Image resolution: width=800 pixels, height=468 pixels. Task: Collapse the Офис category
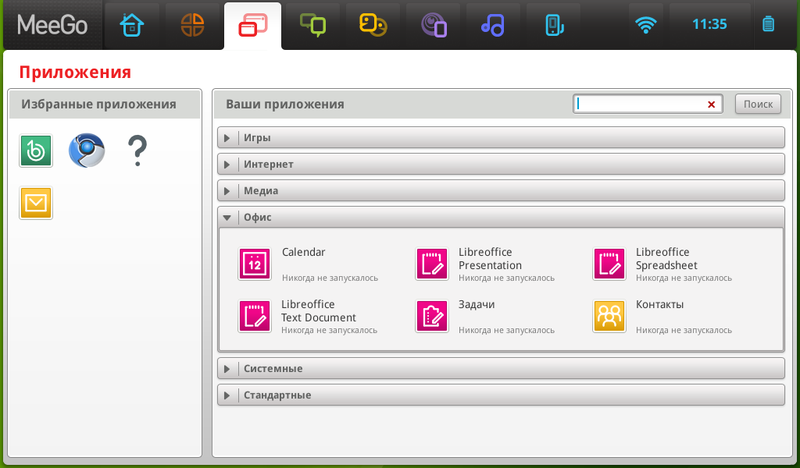click(x=501, y=217)
